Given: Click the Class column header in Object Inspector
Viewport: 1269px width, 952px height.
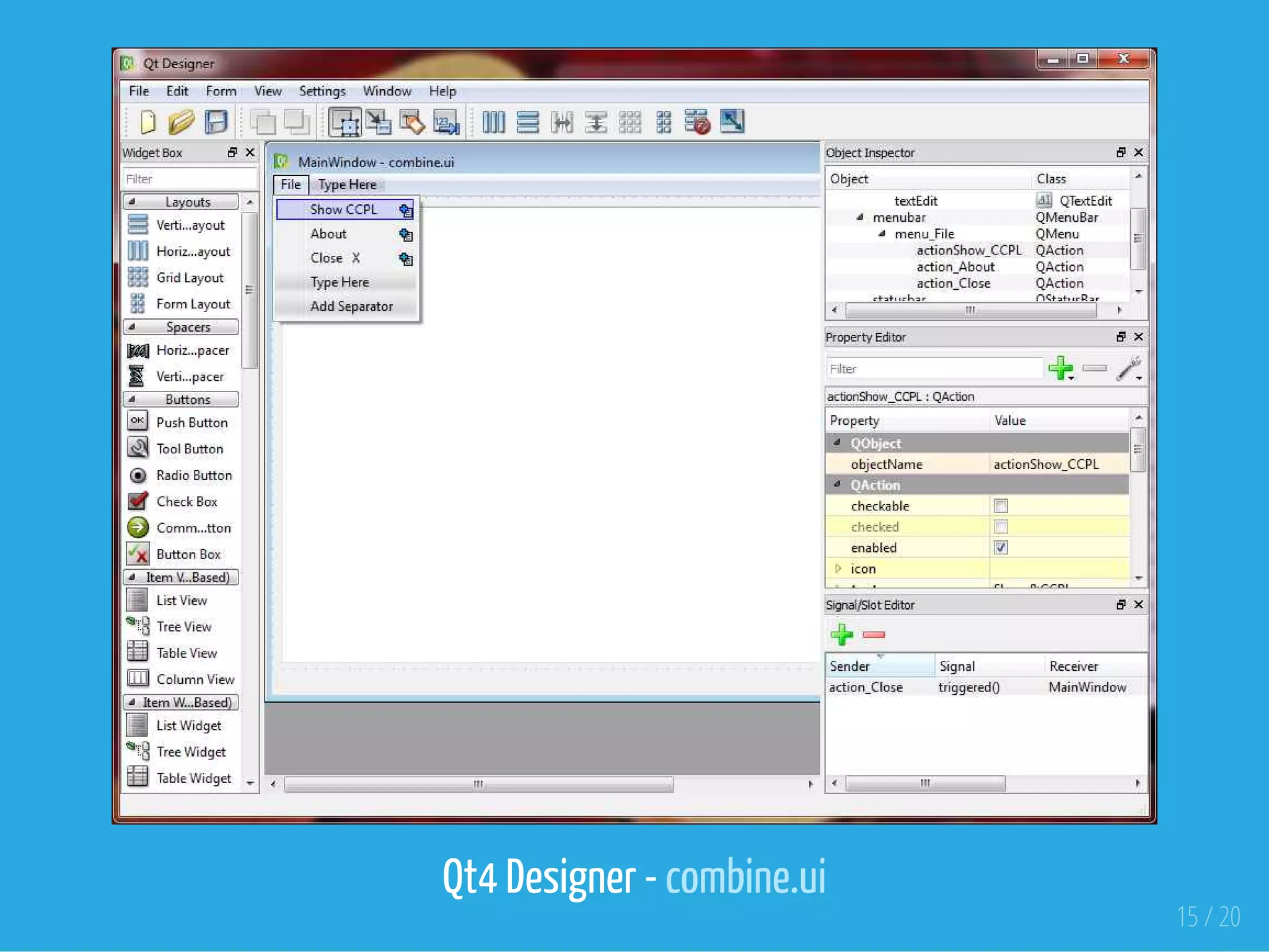Looking at the screenshot, I should click(1080, 179).
